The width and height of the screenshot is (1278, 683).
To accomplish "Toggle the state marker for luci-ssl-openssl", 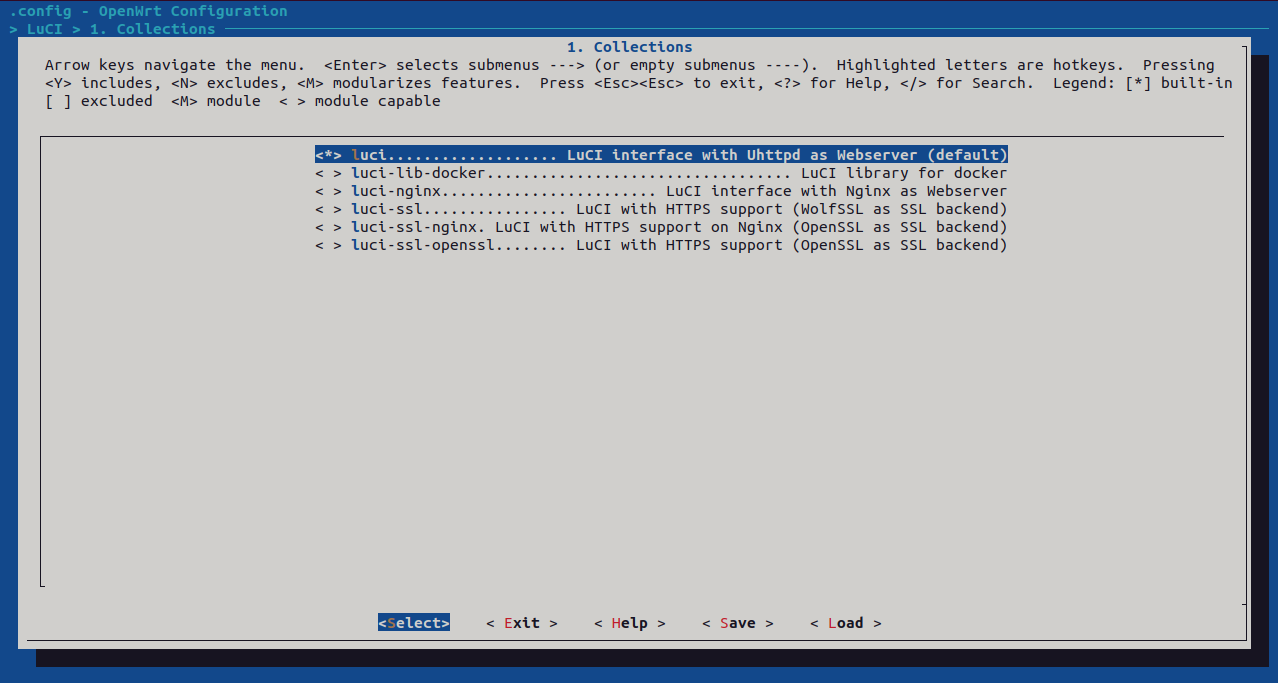I will tap(329, 245).
